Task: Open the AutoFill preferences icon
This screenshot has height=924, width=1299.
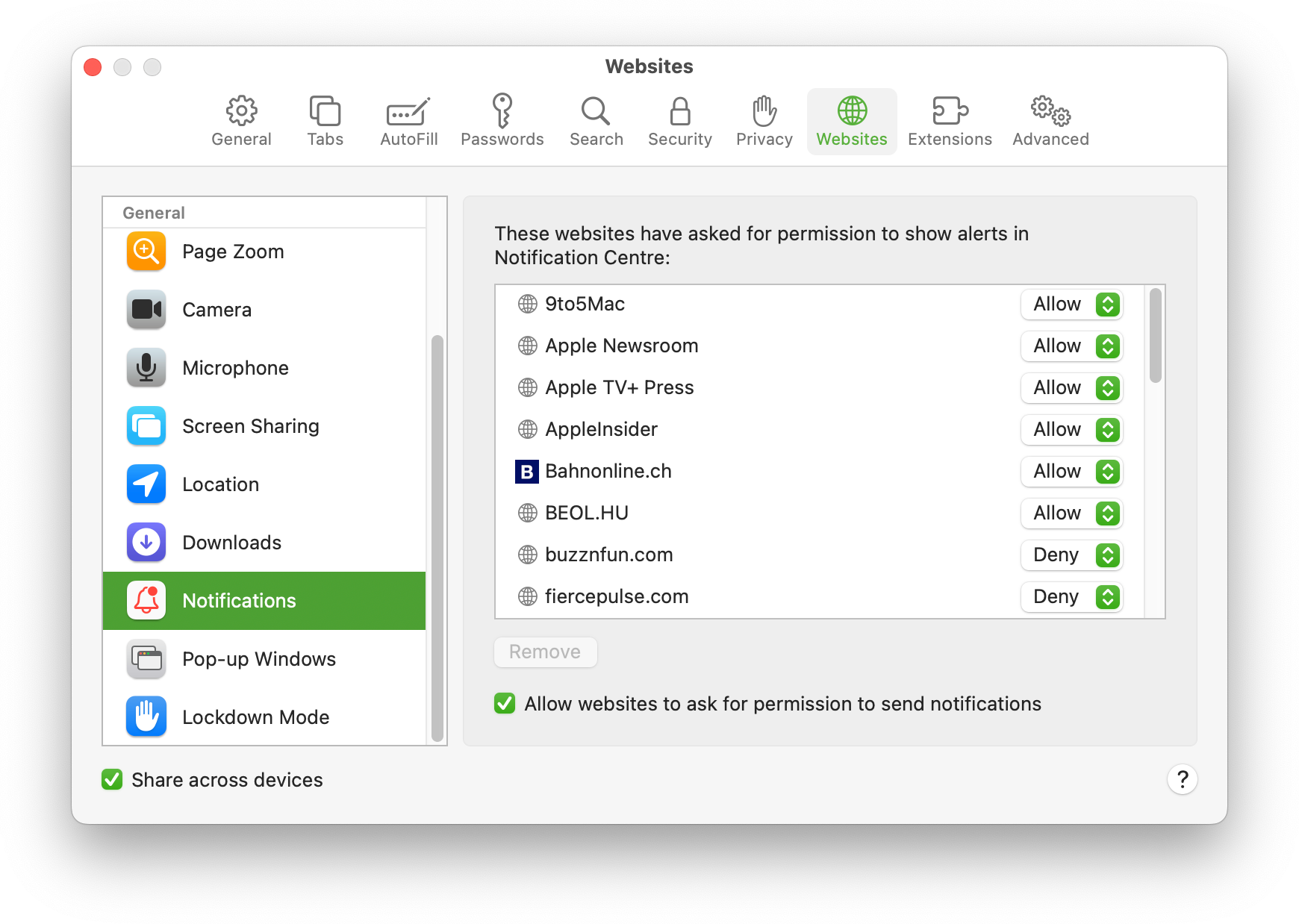Action: pyautogui.click(x=408, y=112)
